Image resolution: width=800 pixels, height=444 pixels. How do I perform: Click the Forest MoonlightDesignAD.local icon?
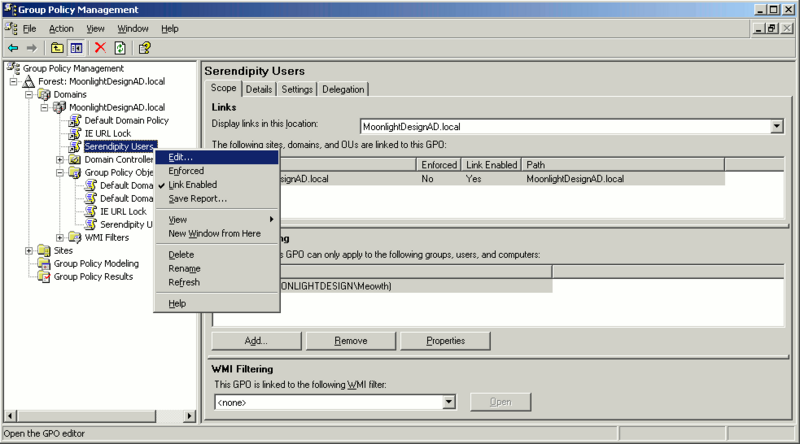pyautogui.click(x=29, y=81)
